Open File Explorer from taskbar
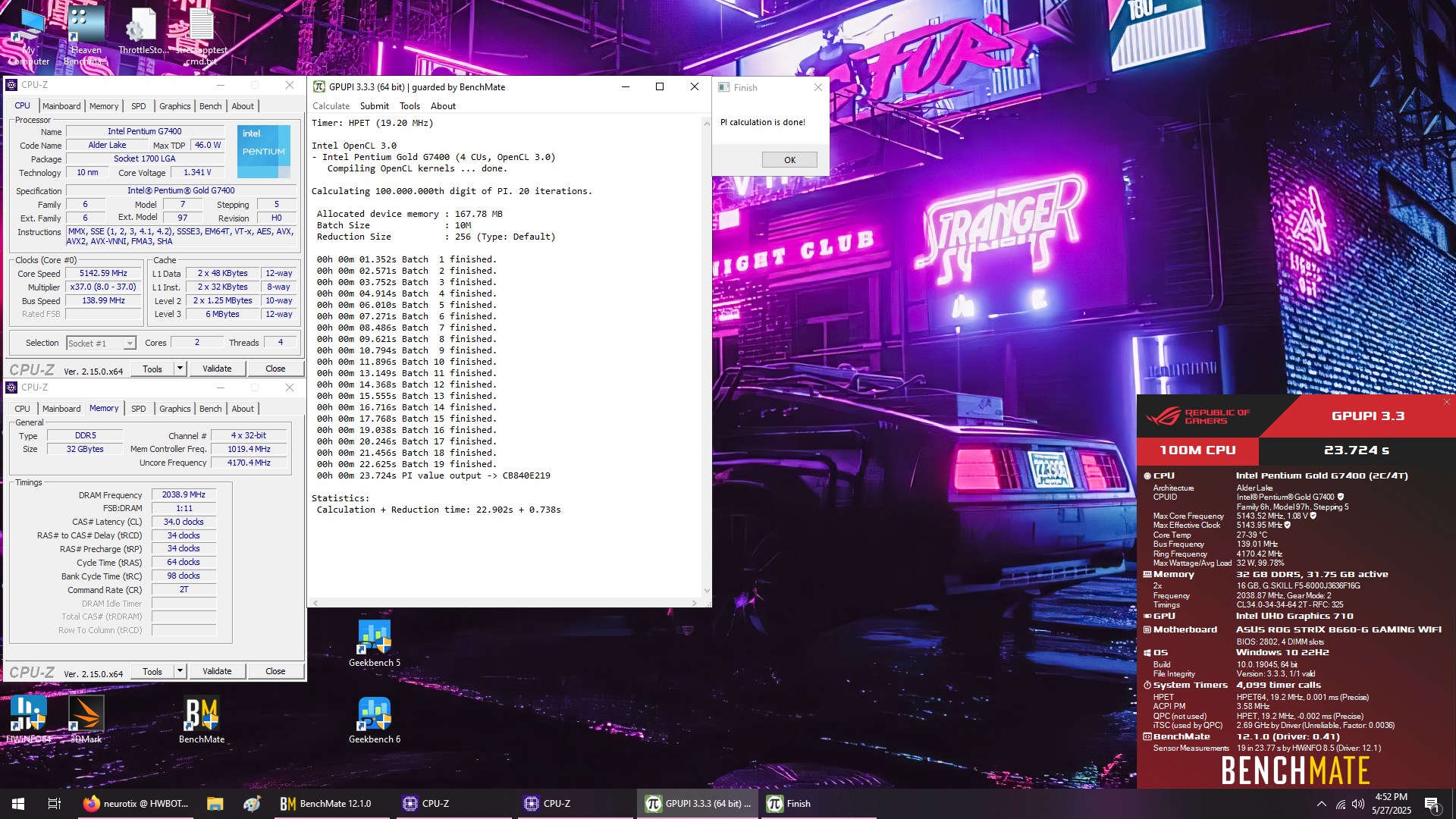The image size is (1456, 819). [x=215, y=804]
